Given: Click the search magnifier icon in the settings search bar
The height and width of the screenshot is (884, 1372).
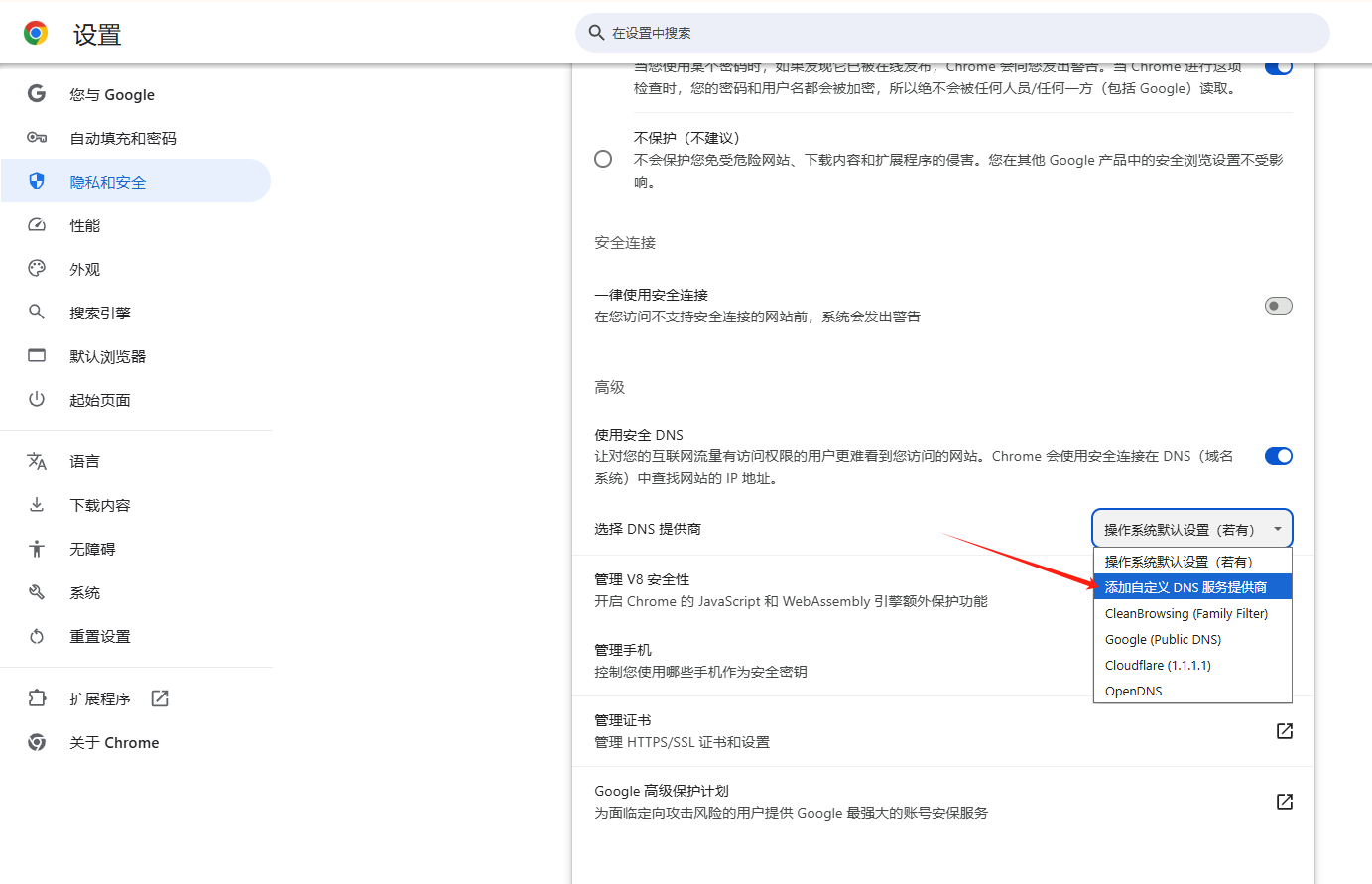Looking at the screenshot, I should 596,33.
